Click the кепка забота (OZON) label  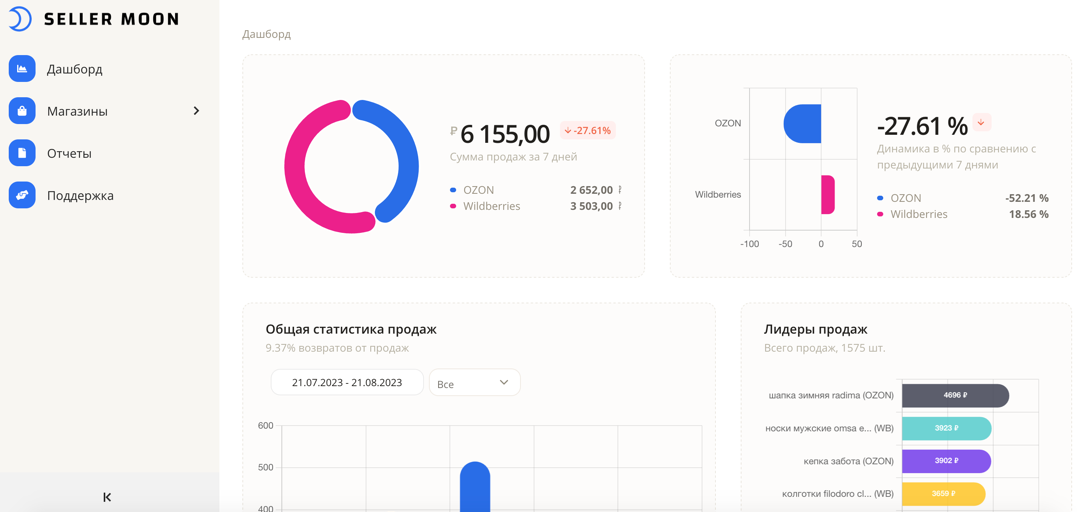click(x=848, y=461)
